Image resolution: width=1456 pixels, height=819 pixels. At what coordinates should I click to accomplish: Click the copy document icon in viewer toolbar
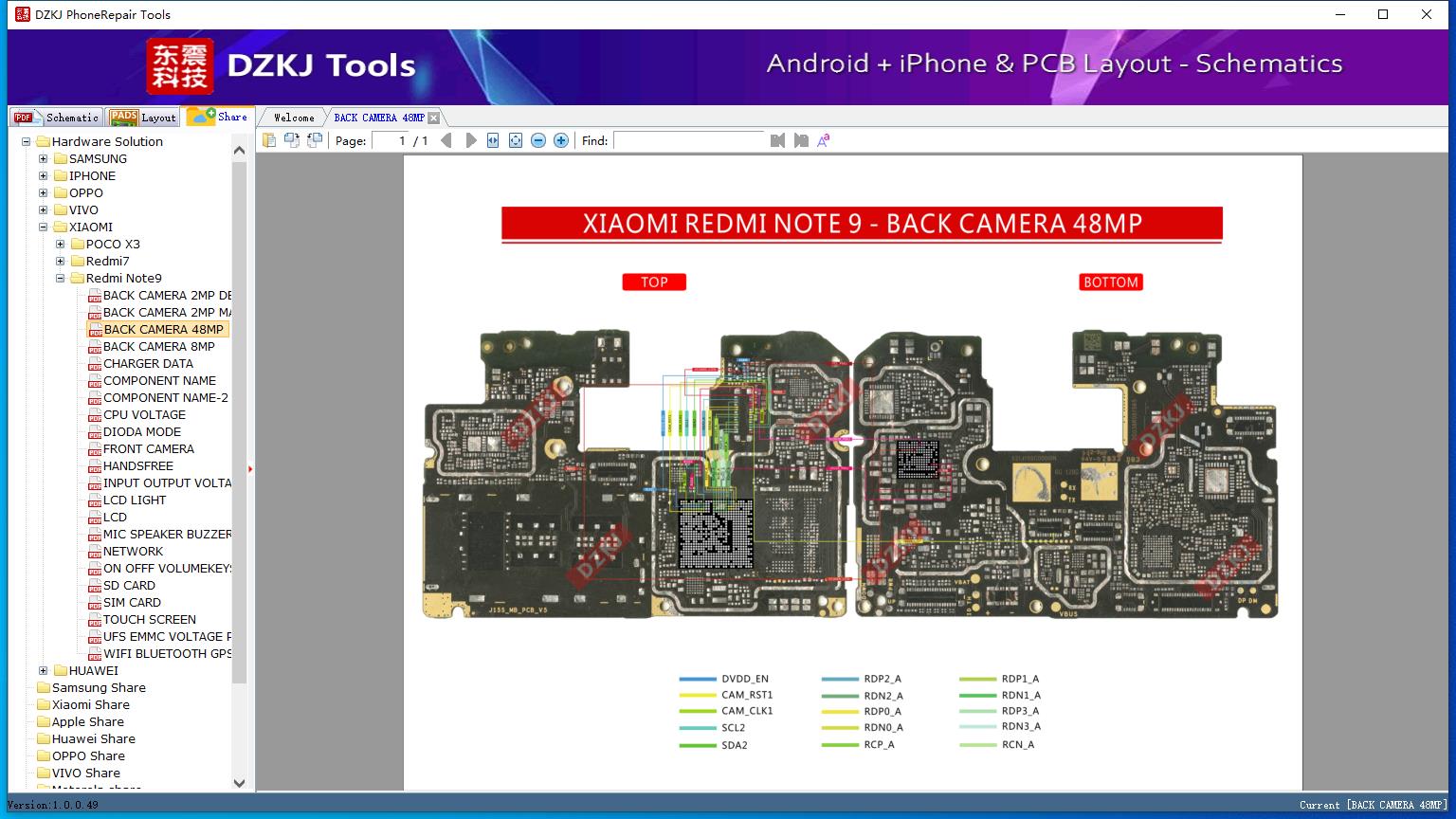click(269, 140)
